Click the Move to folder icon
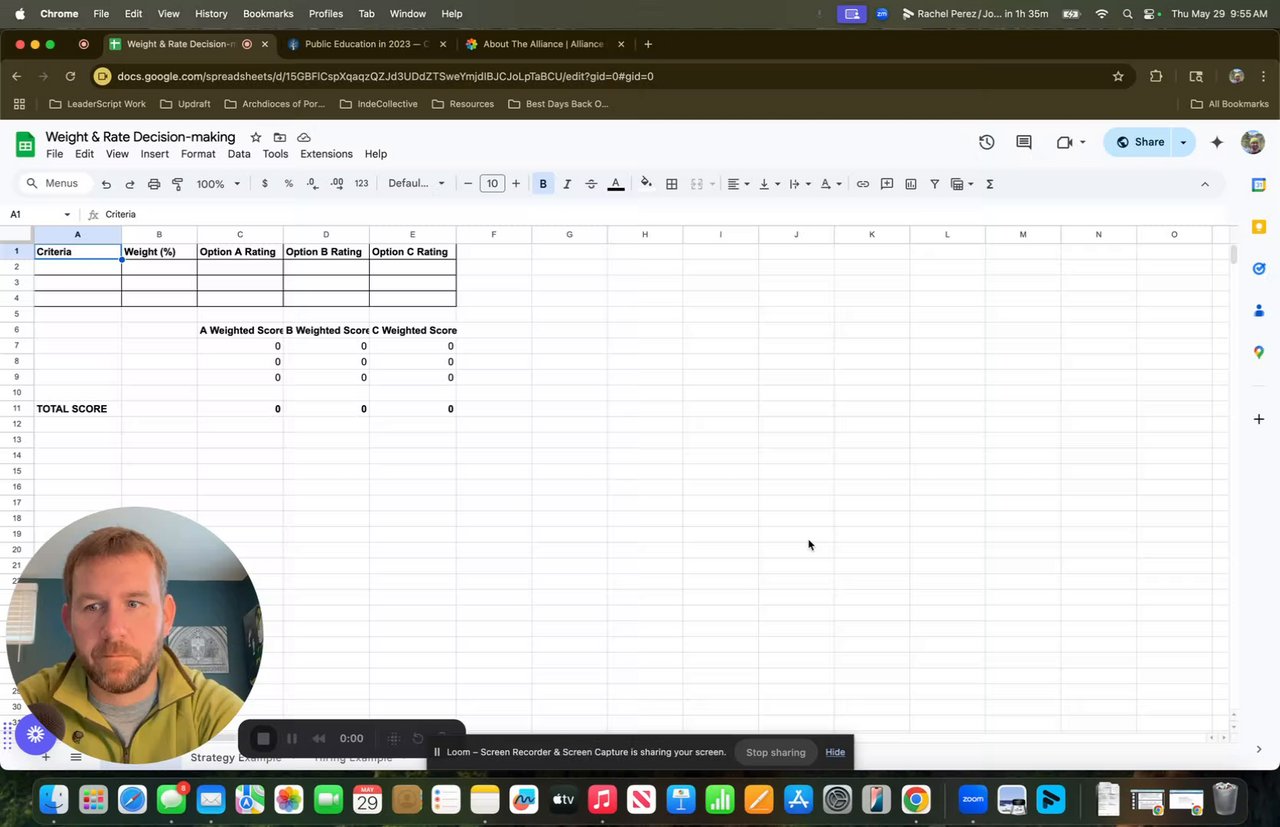 click(280, 137)
